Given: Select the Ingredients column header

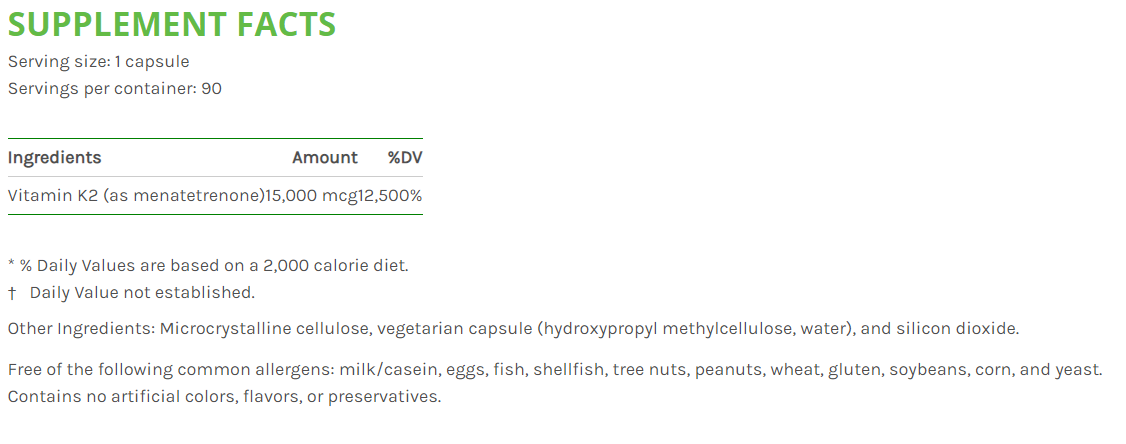Looking at the screenshot, I should click(x=54, y=157).
